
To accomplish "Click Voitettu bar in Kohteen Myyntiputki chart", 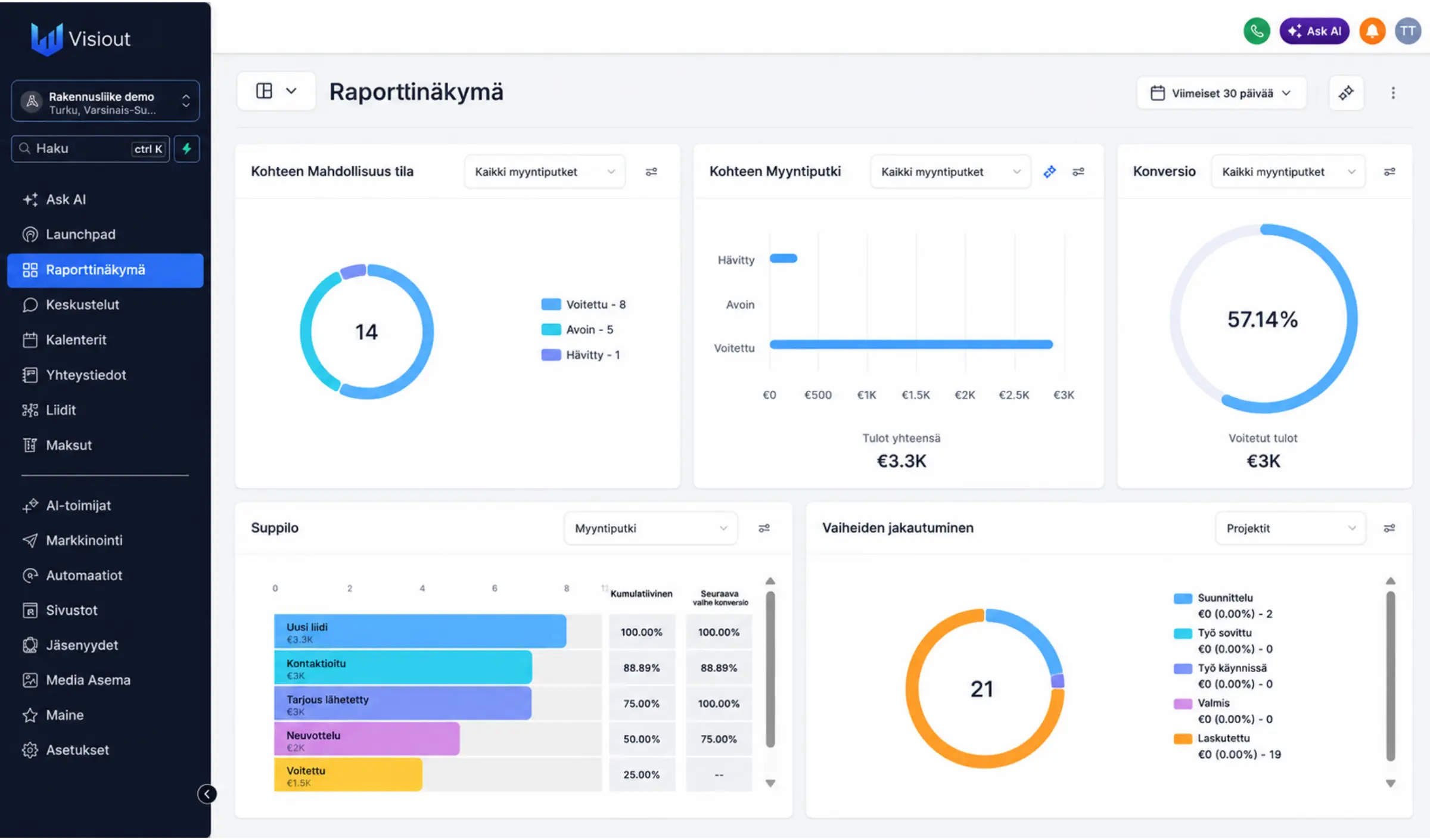I will [x=912, y=344].
